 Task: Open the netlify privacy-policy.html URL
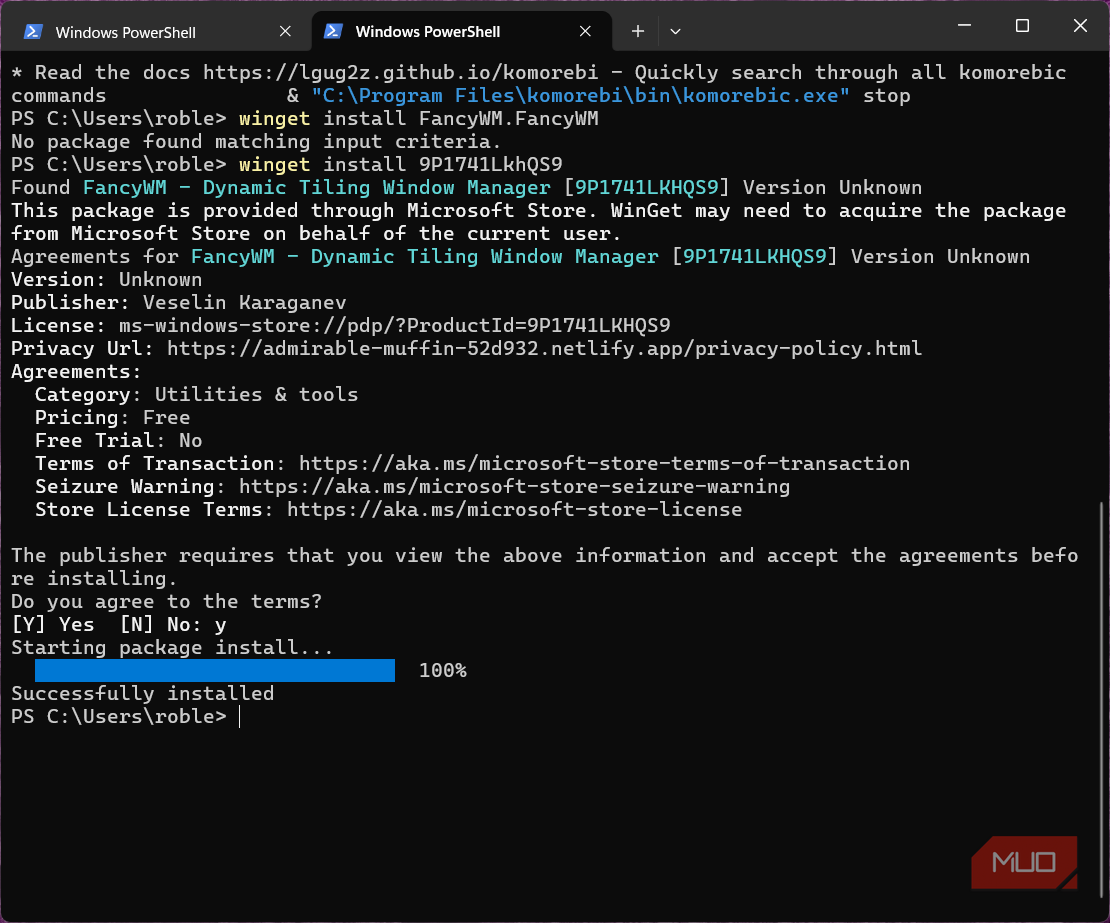click(x=544, y=349)
